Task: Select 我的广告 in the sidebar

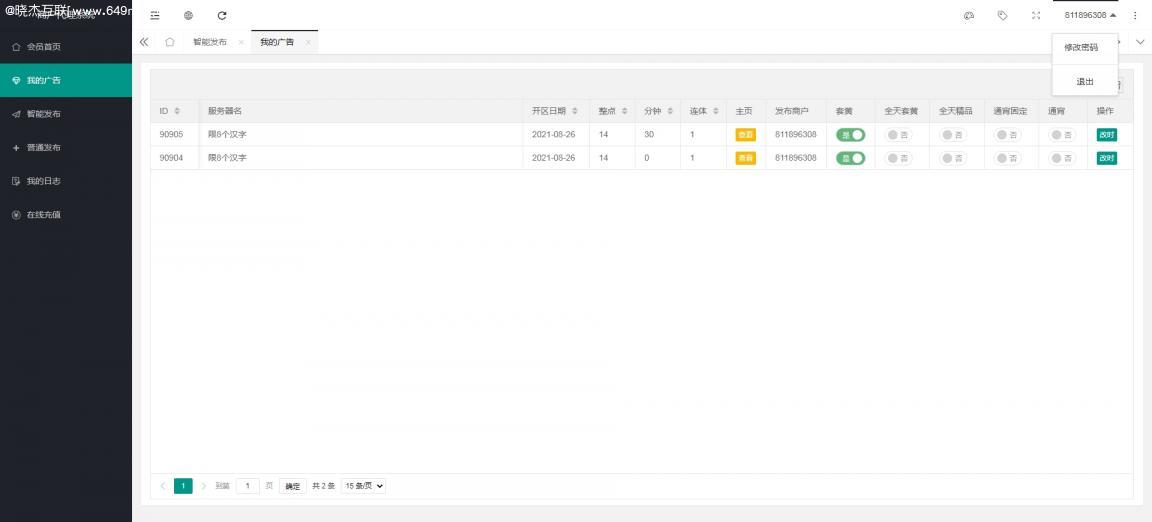Action: (66, 80)
